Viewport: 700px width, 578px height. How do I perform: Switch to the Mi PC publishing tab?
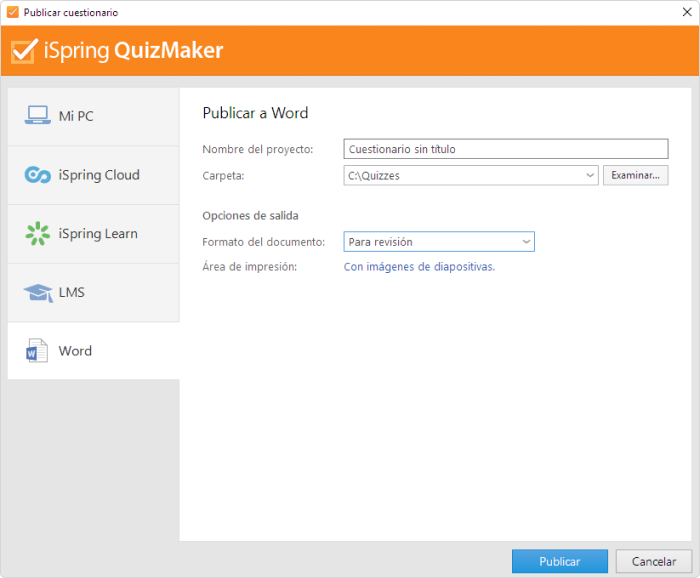76,116
